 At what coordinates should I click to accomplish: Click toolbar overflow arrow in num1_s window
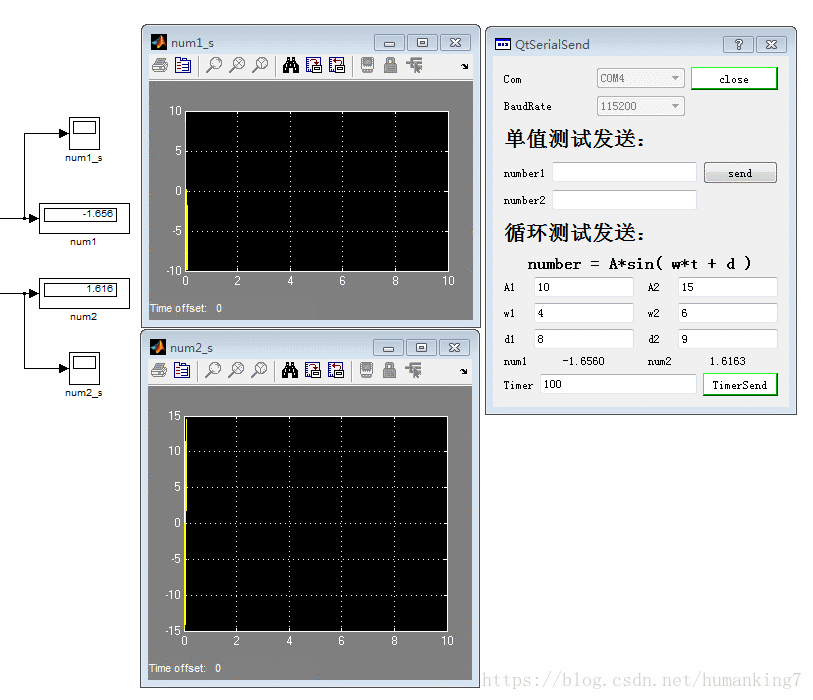[465, 66]
